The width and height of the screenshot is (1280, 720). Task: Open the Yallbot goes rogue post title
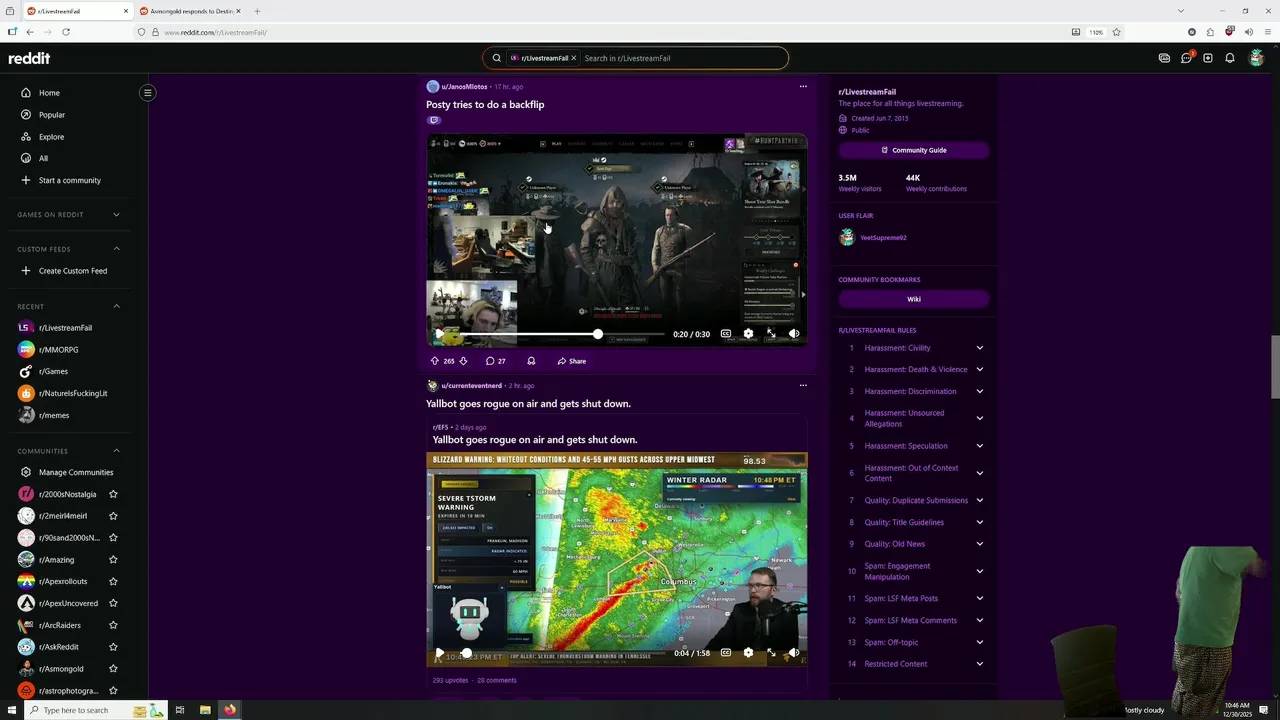coord(528,404)
